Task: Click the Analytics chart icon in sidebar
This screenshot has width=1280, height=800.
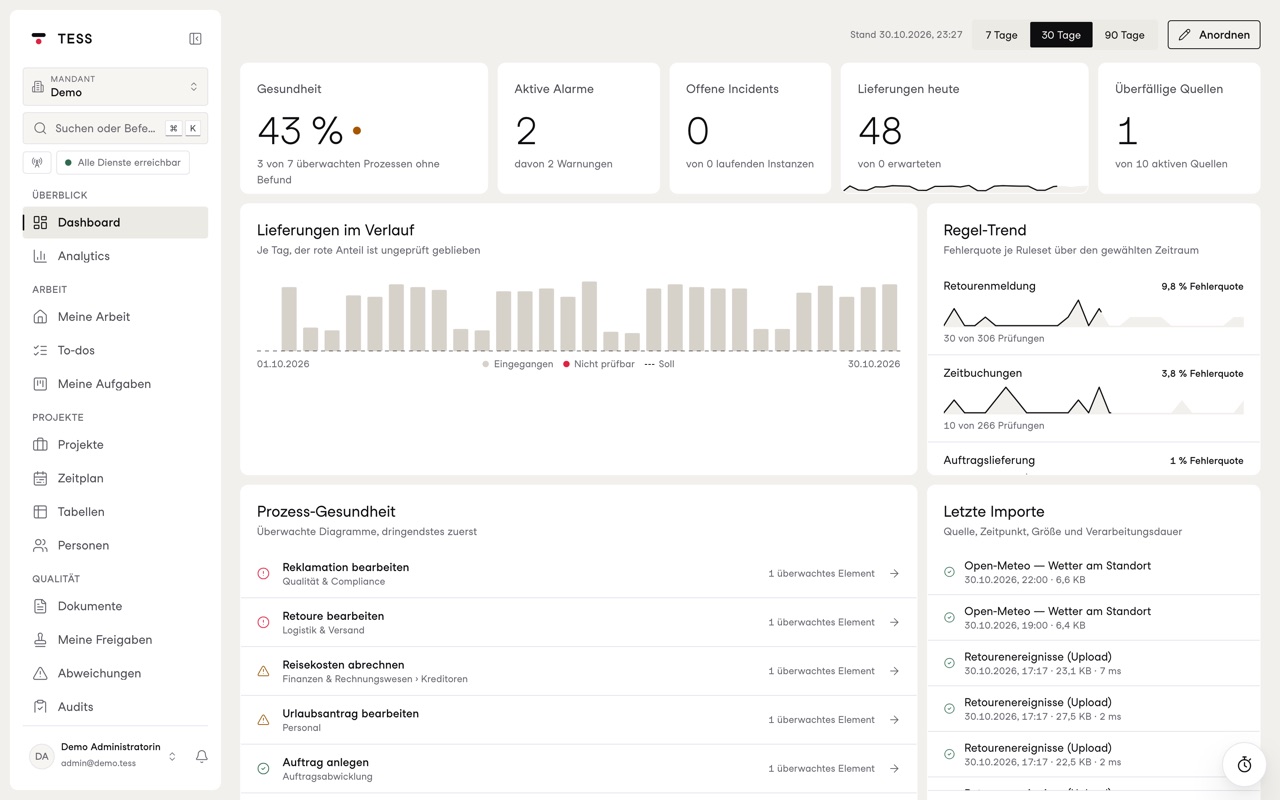Action: (x=40, y=256)
